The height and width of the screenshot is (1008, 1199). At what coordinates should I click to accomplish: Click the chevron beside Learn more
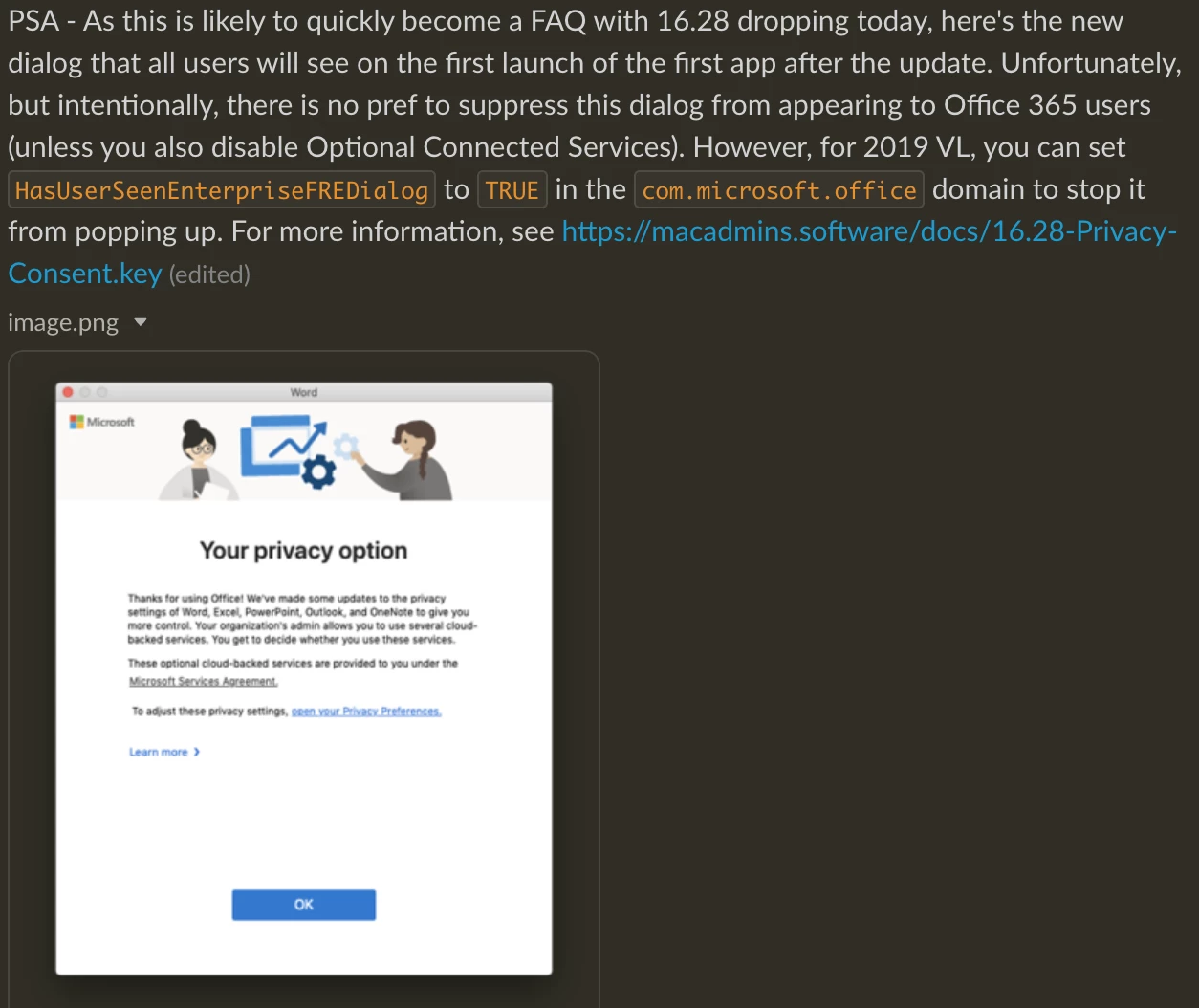tap(197, 753)
